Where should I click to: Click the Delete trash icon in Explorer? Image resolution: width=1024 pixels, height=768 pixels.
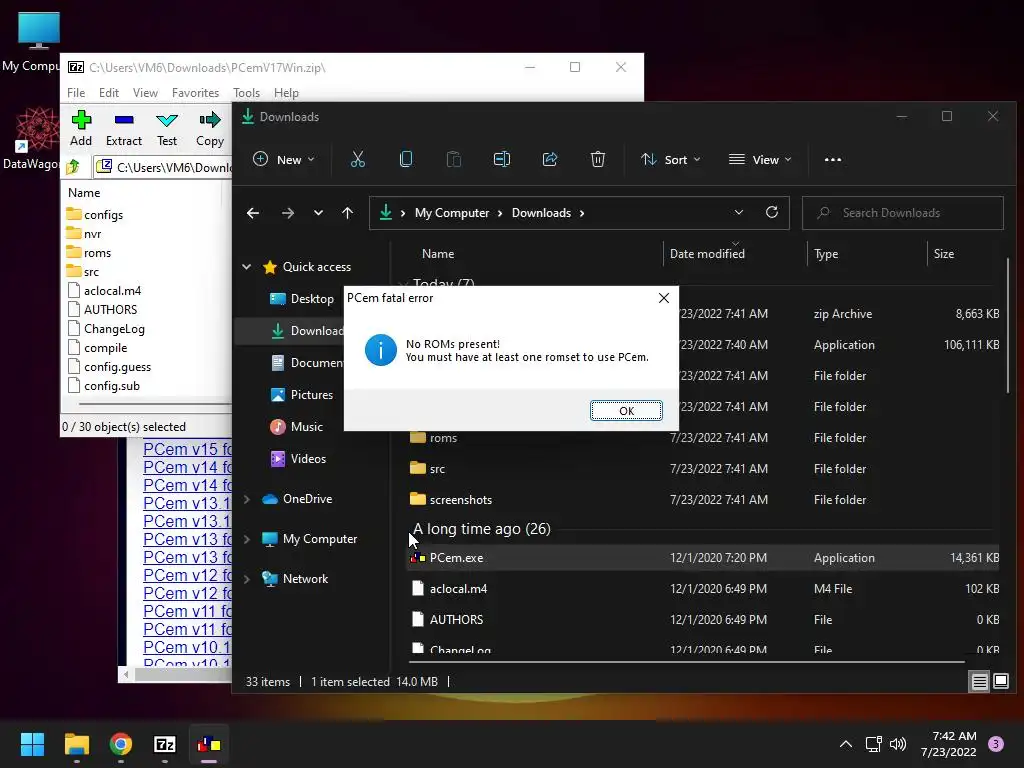click(x=598, y=159)
